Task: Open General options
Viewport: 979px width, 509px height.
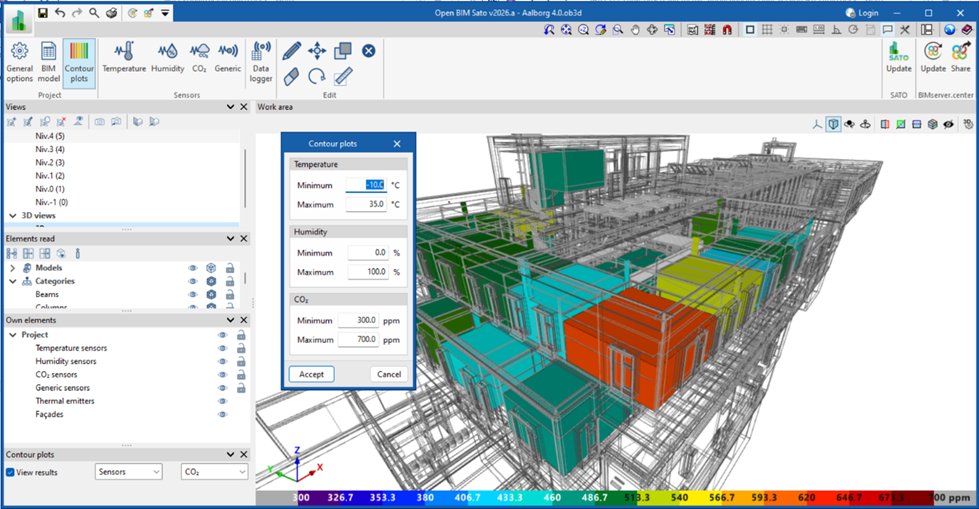Action: 19,62
